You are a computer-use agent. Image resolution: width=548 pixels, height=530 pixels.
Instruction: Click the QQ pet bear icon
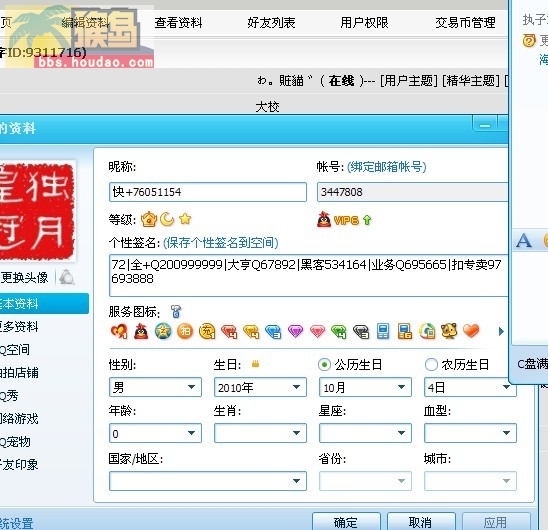click(449, 331)
